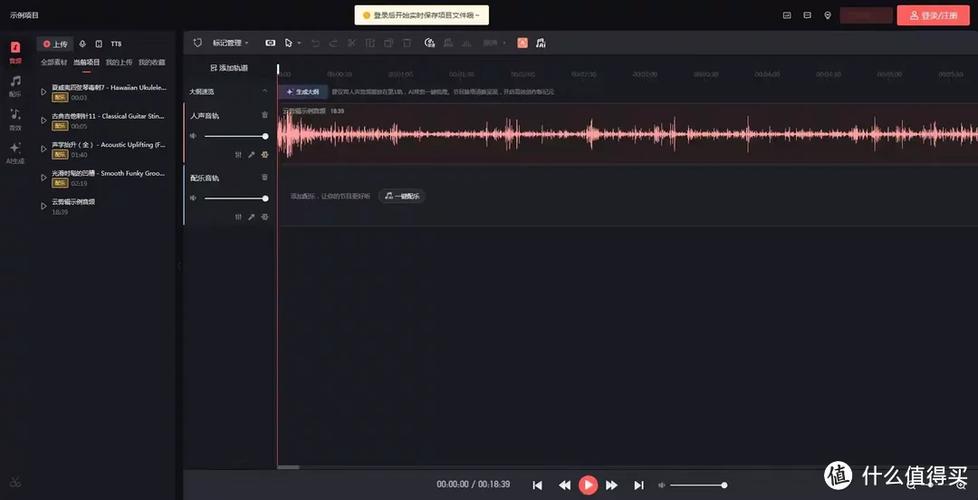The height and width of the screenshot is (500, 978).
Task: Preview the 18:39 sample audio clip
Action: [x=44, y=206]
